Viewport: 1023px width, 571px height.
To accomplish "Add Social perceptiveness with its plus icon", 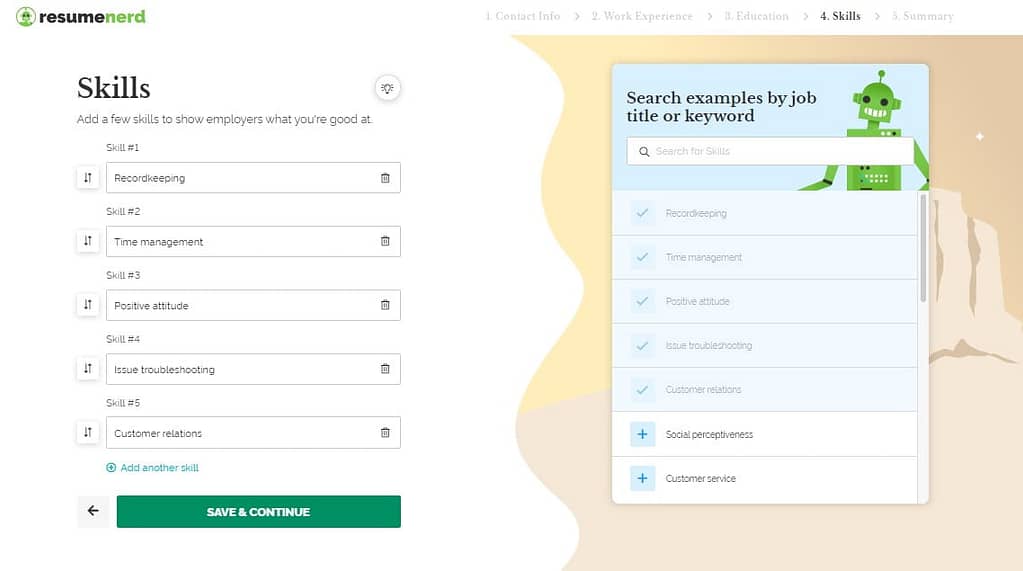I will coord(642,434).
